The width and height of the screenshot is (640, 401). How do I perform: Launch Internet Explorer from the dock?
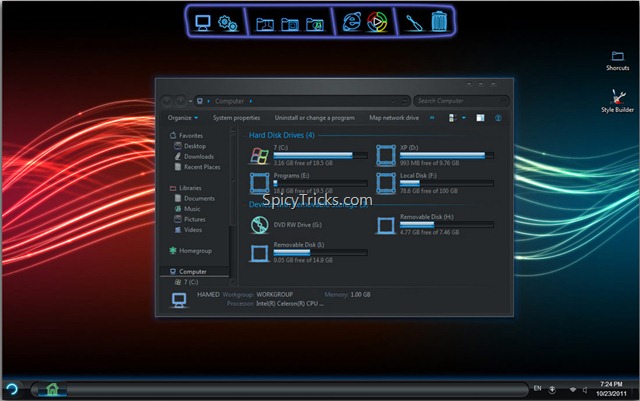tap(351, 22)
